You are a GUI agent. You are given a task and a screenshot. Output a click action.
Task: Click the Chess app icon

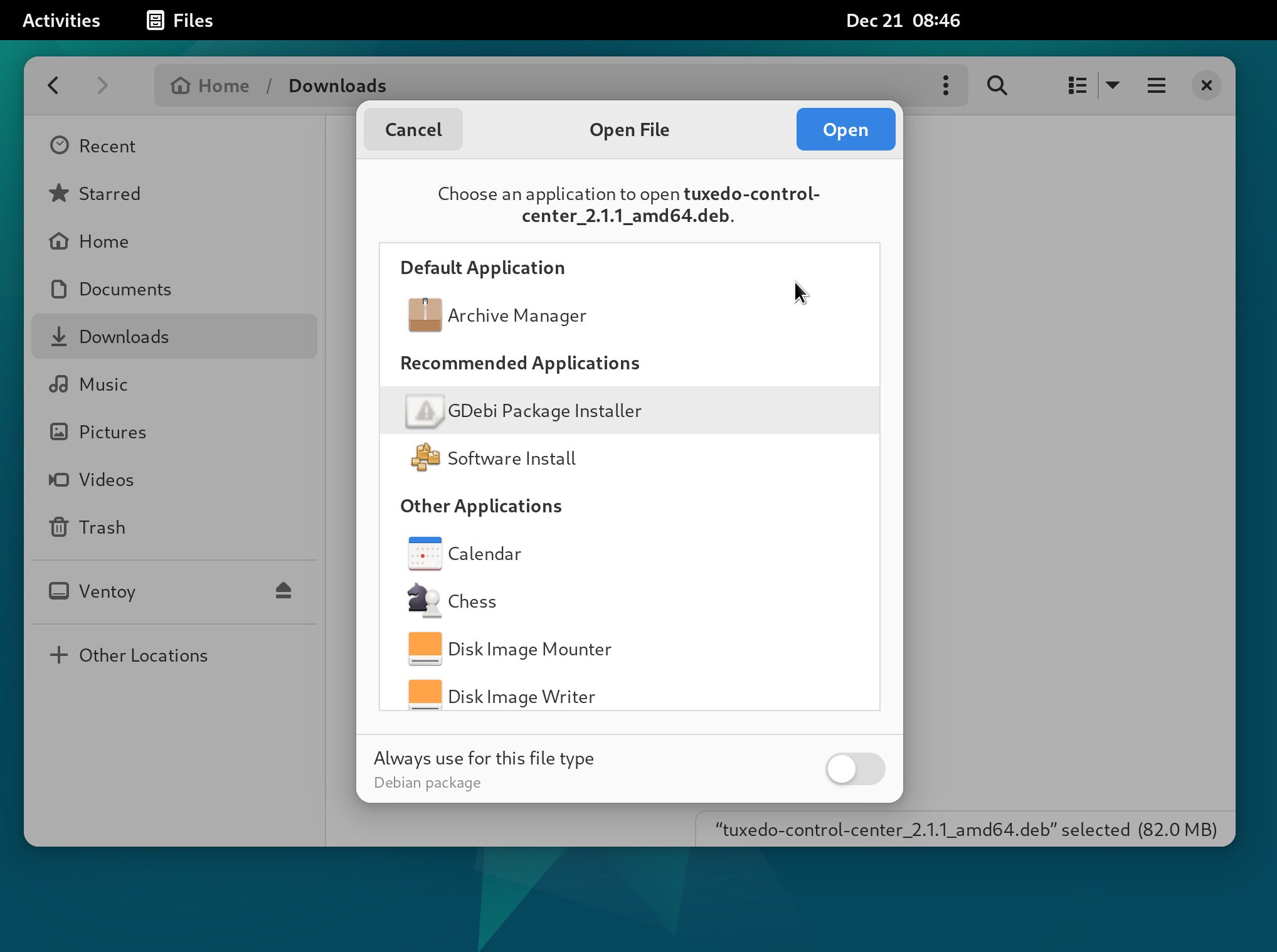424,601
